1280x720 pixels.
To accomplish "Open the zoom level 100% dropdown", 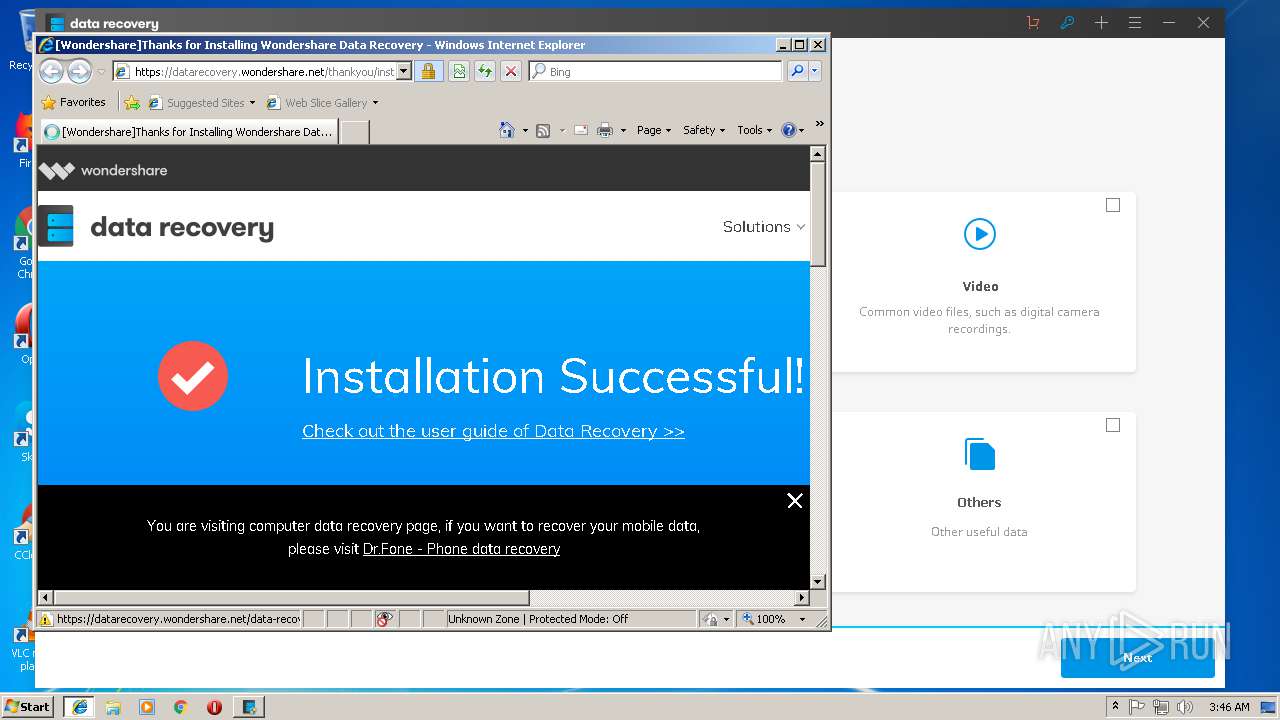I will pyautogui.click(x=802, y=619).
